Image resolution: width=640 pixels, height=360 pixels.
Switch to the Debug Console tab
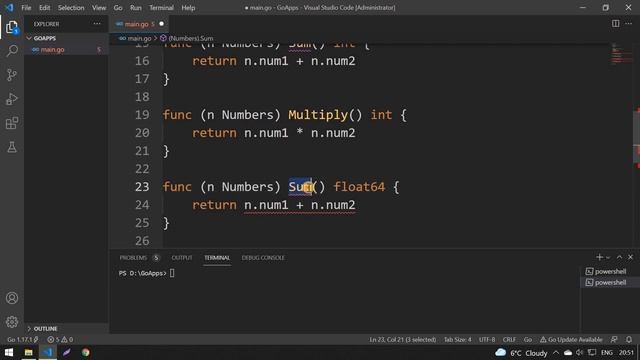[x=263, y=258]
